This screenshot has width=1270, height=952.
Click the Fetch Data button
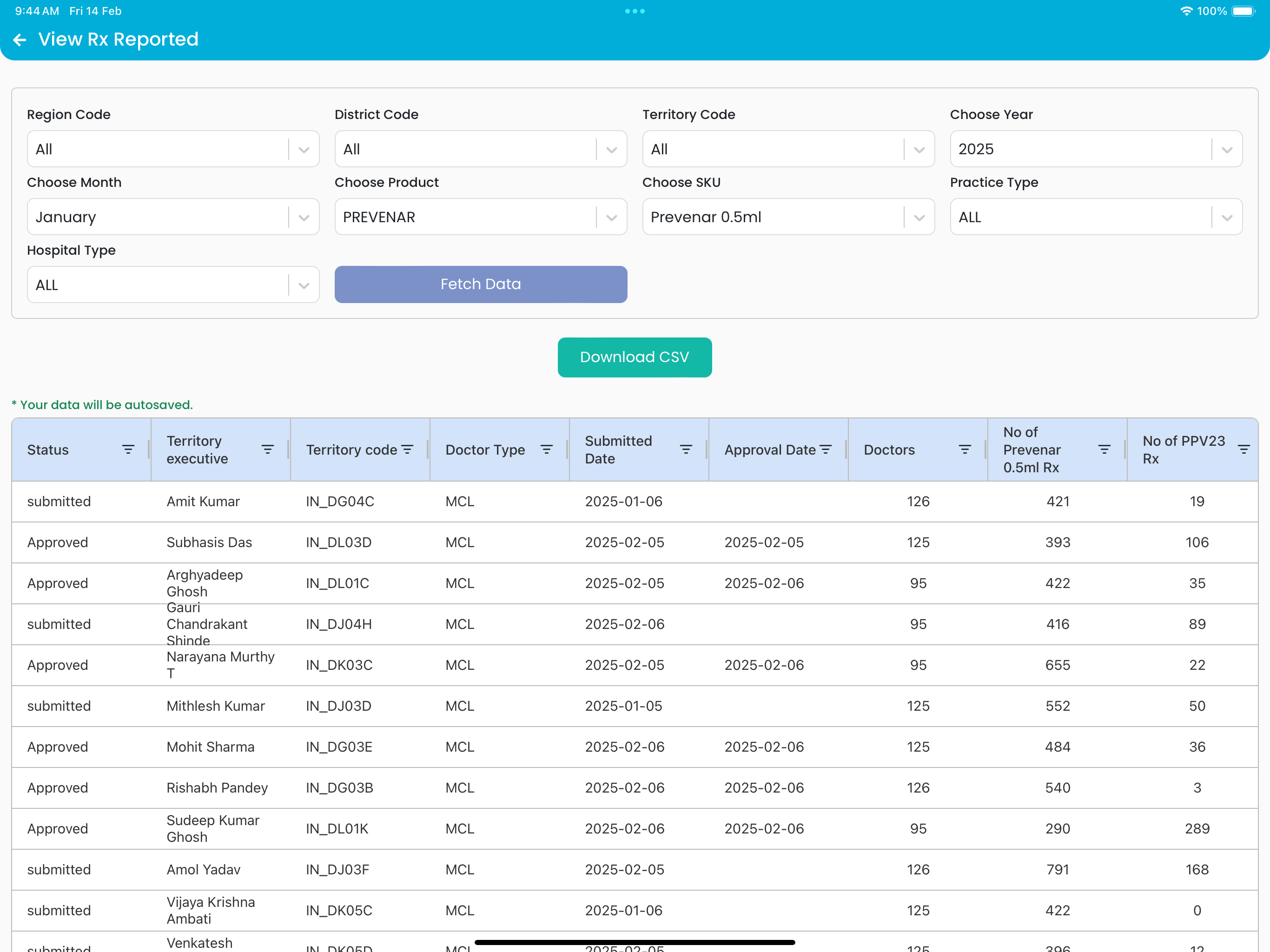point(481,284)
